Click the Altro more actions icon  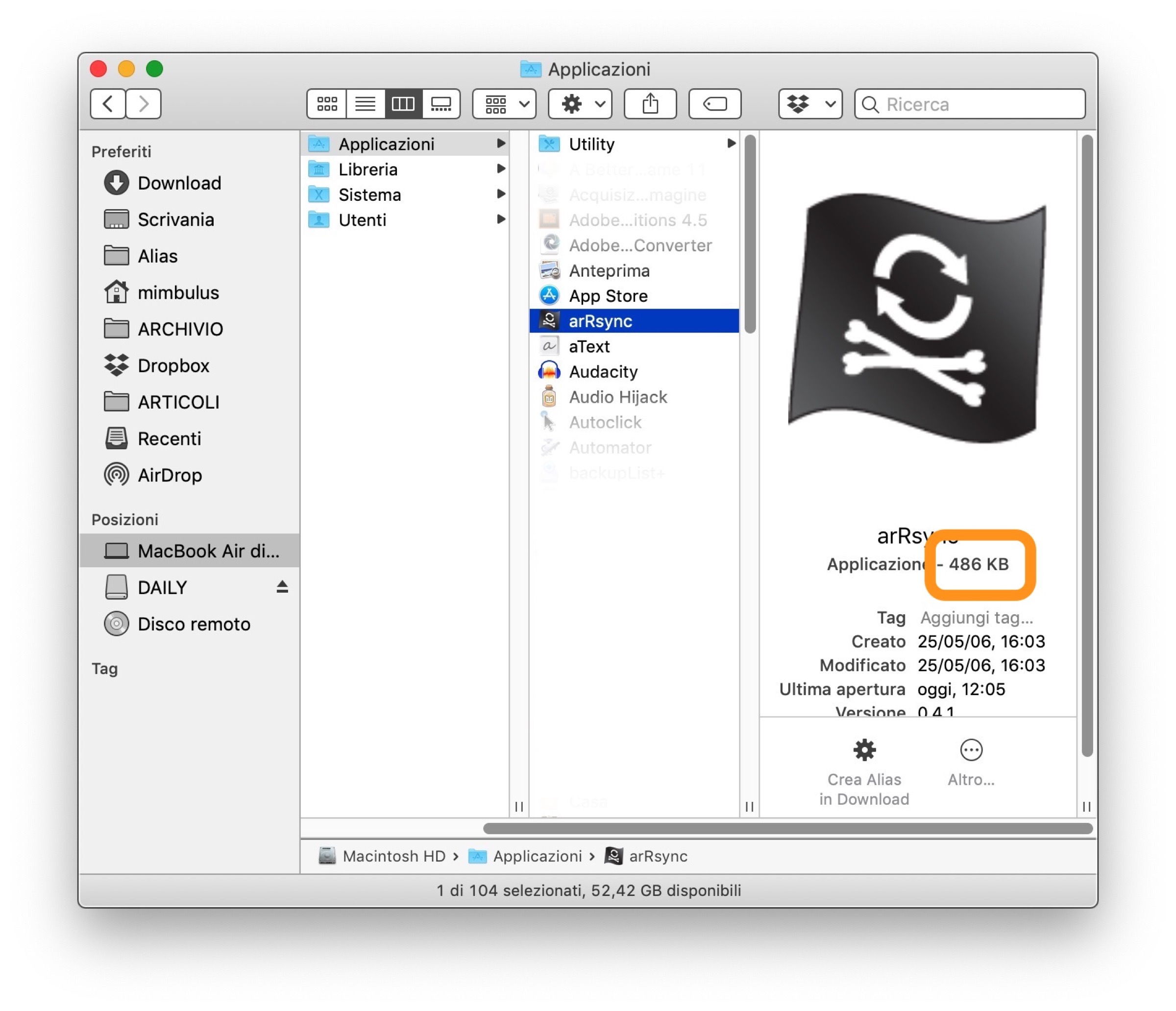[971, 749]
